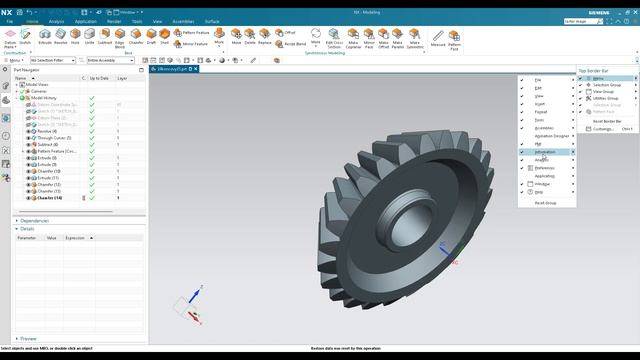Click Mirror Feature in the ribbon

191,44
